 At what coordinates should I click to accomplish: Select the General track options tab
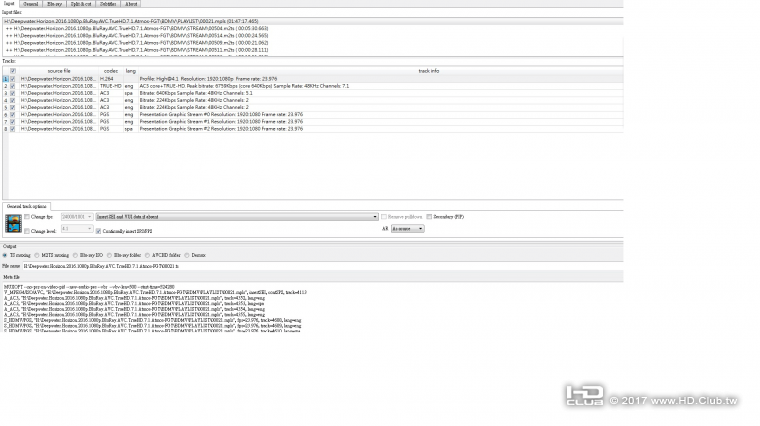tap(27, 206)
